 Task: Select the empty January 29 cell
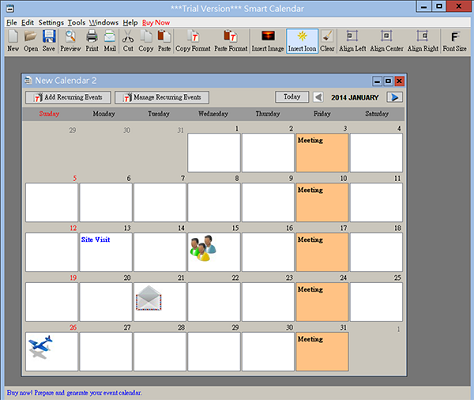[x=214, y=351]
